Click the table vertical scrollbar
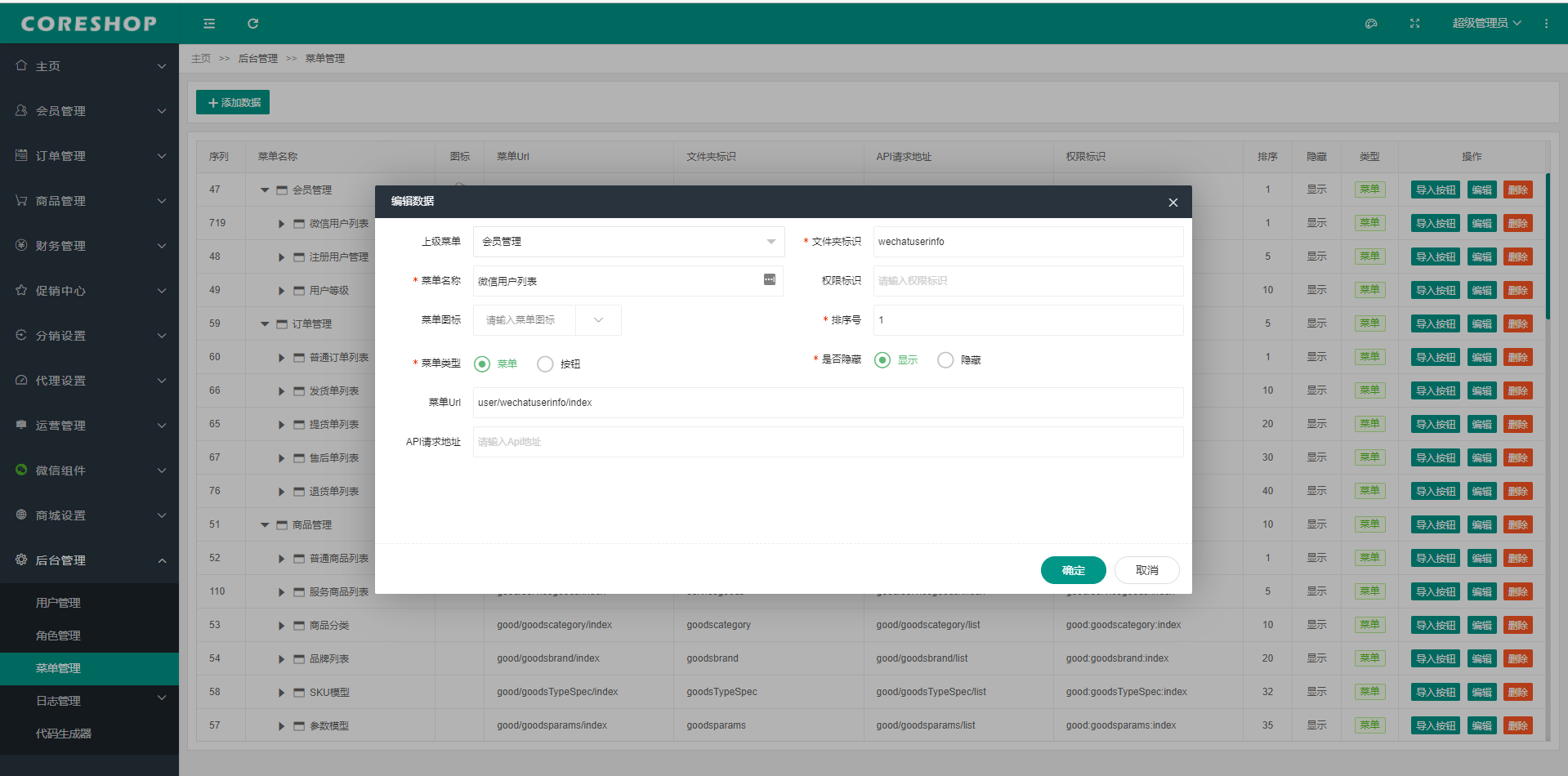 pyautogui.click(x=1548, y=245)
